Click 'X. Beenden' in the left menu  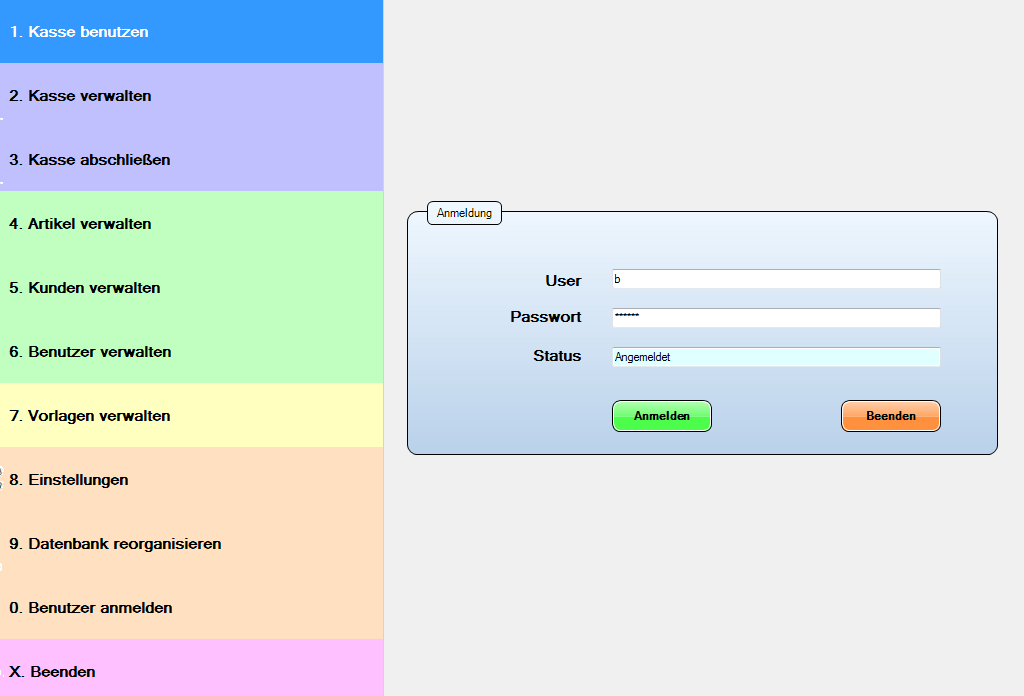pos(191,668)
